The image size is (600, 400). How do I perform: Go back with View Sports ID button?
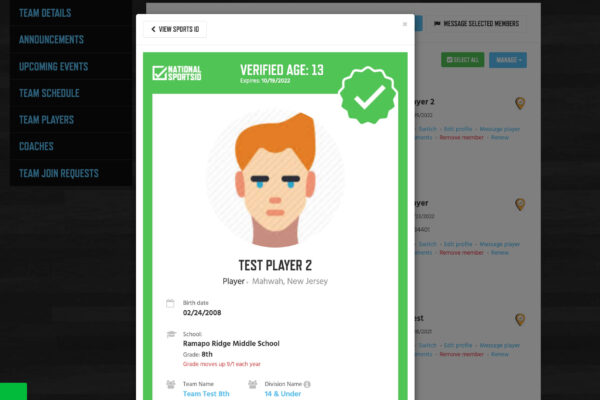pyautogui.click(x=175, y=29)
